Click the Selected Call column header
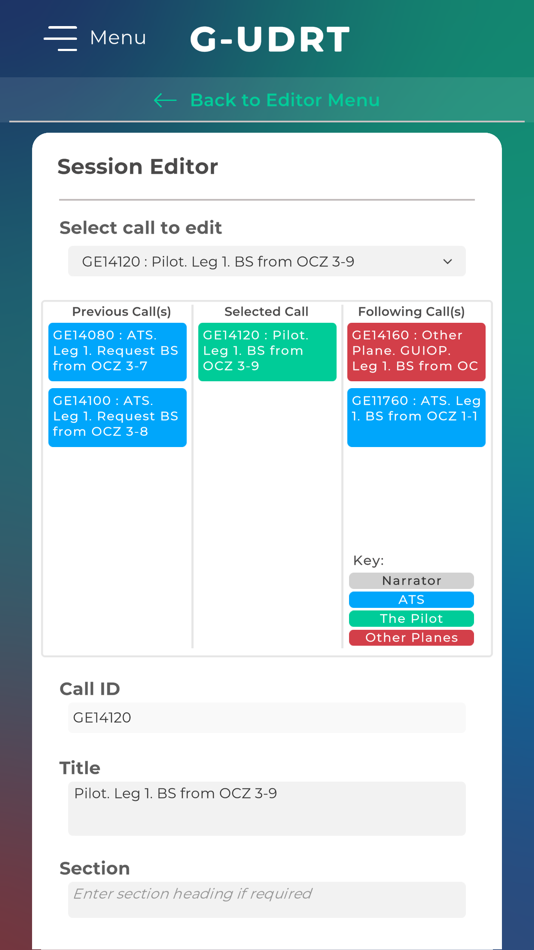534x950 pixels. click(x=267, y=312)
